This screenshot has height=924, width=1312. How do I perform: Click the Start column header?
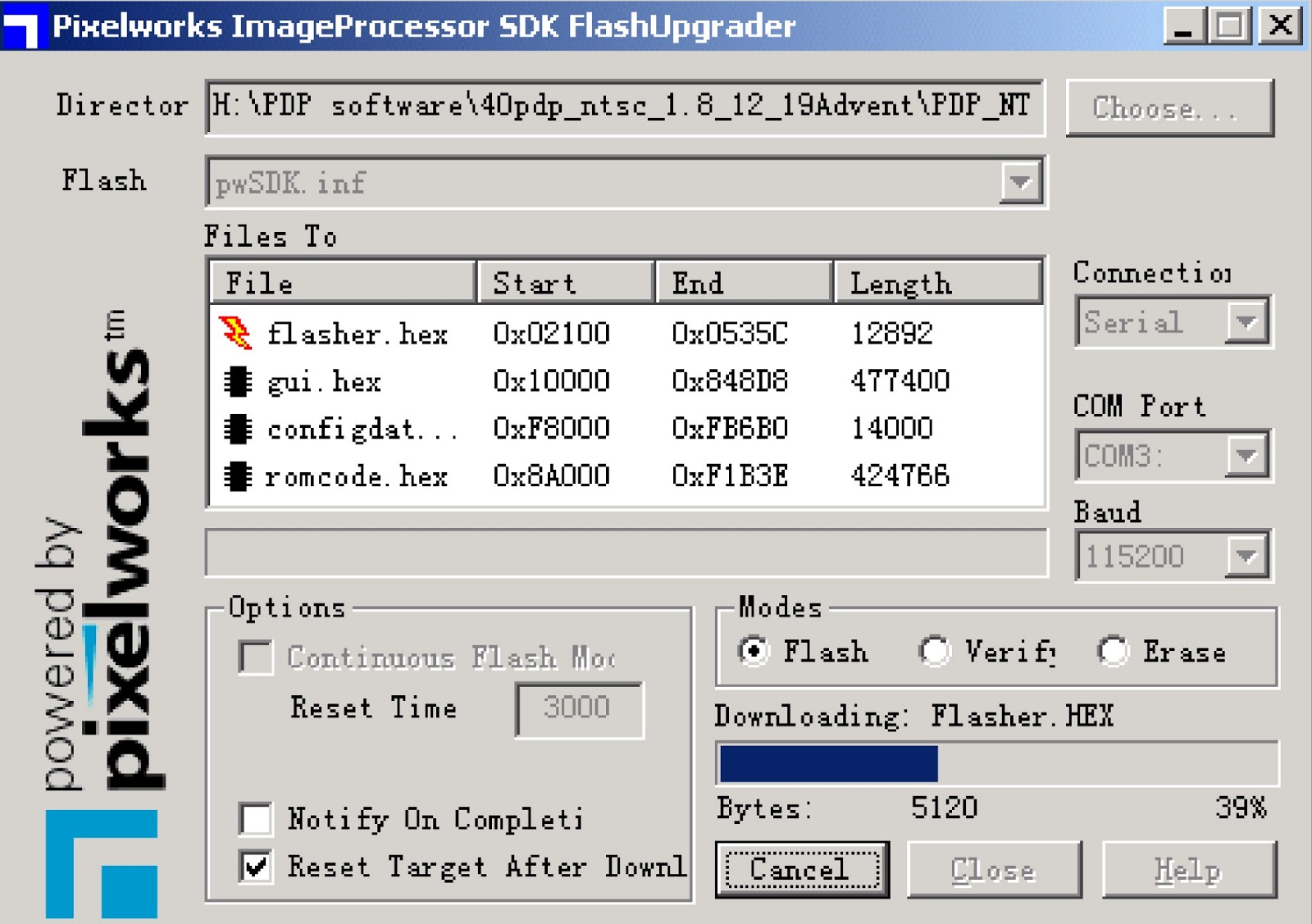pyautogui.click(x=566, y=283)
